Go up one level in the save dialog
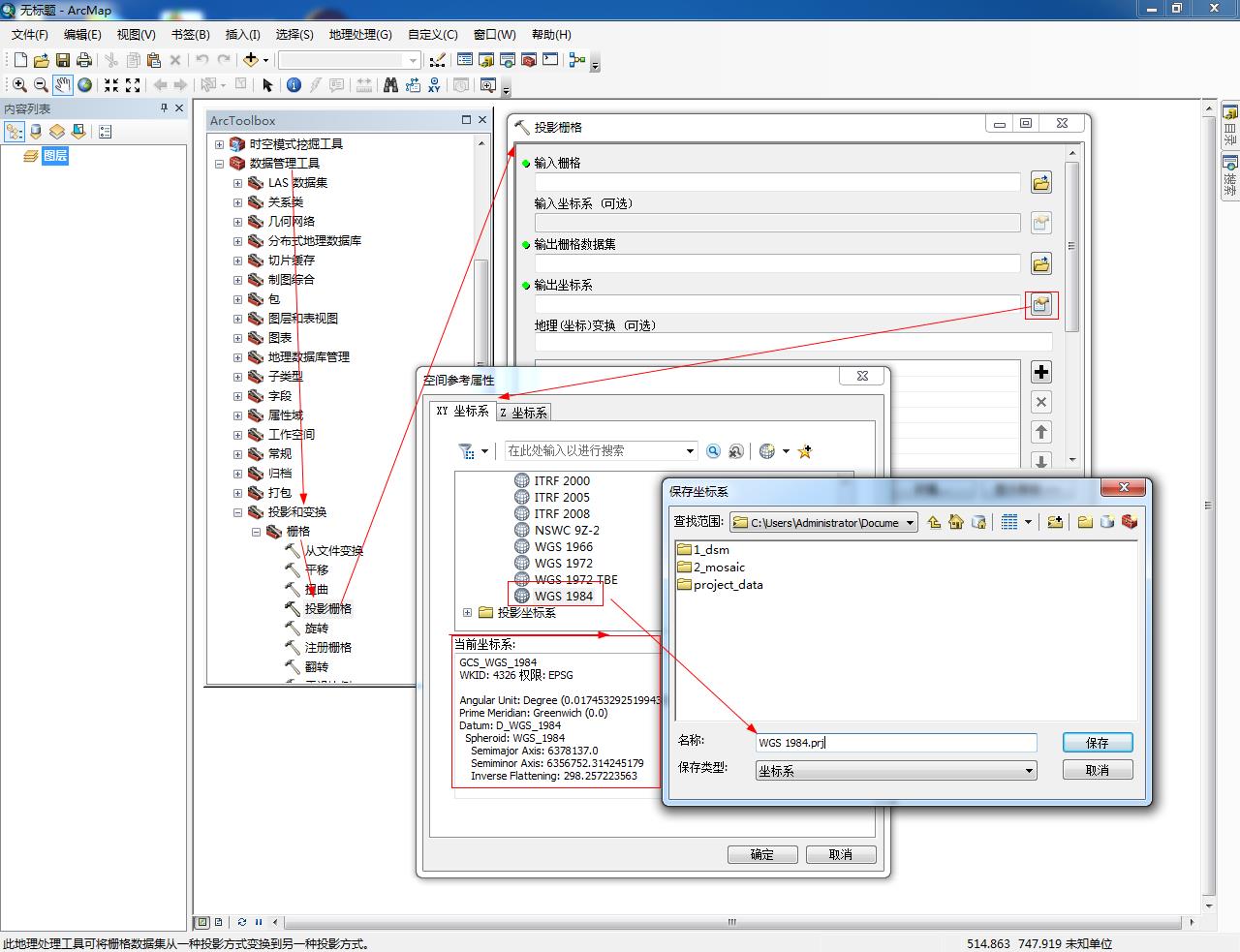 [934, 522]
